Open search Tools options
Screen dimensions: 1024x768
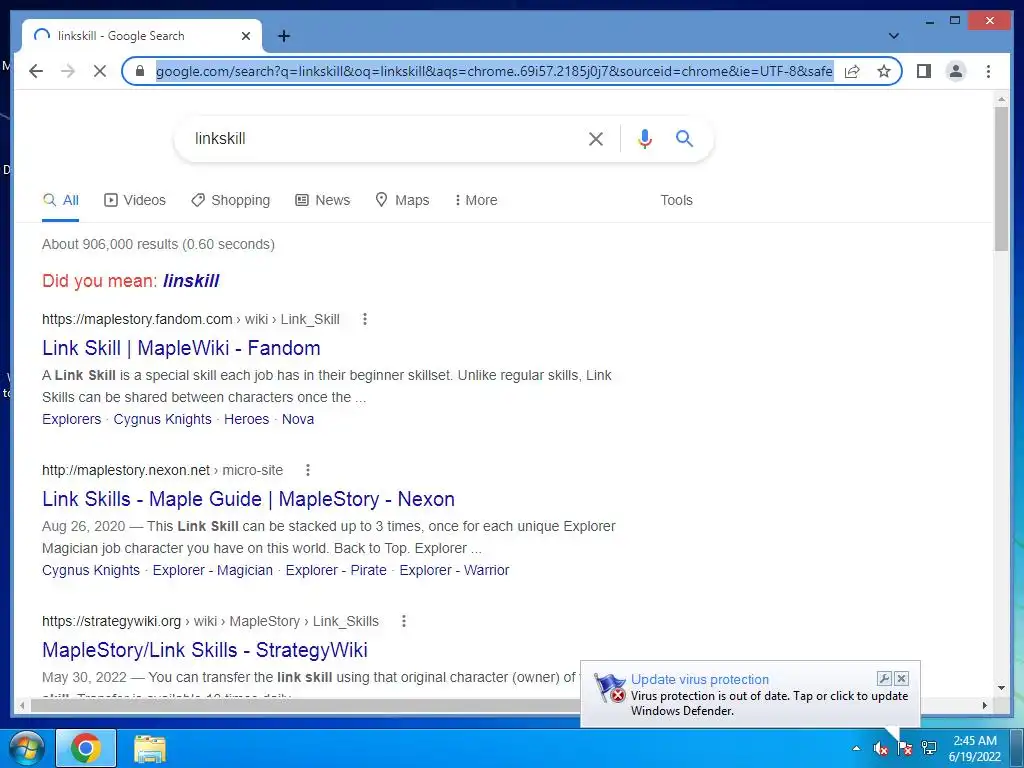[676, 200]
